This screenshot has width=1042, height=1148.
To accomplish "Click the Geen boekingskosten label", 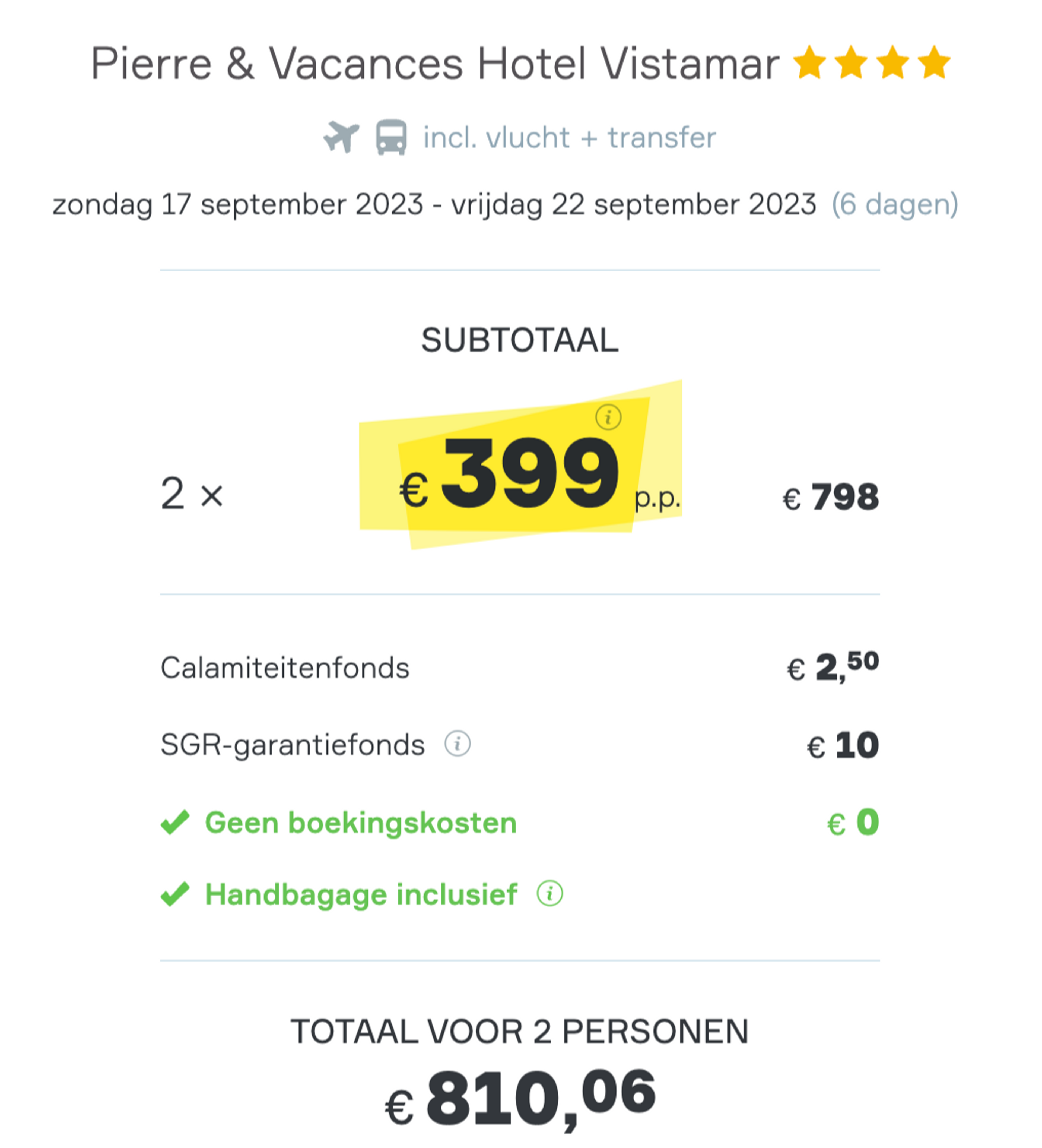I will [361, 823].
